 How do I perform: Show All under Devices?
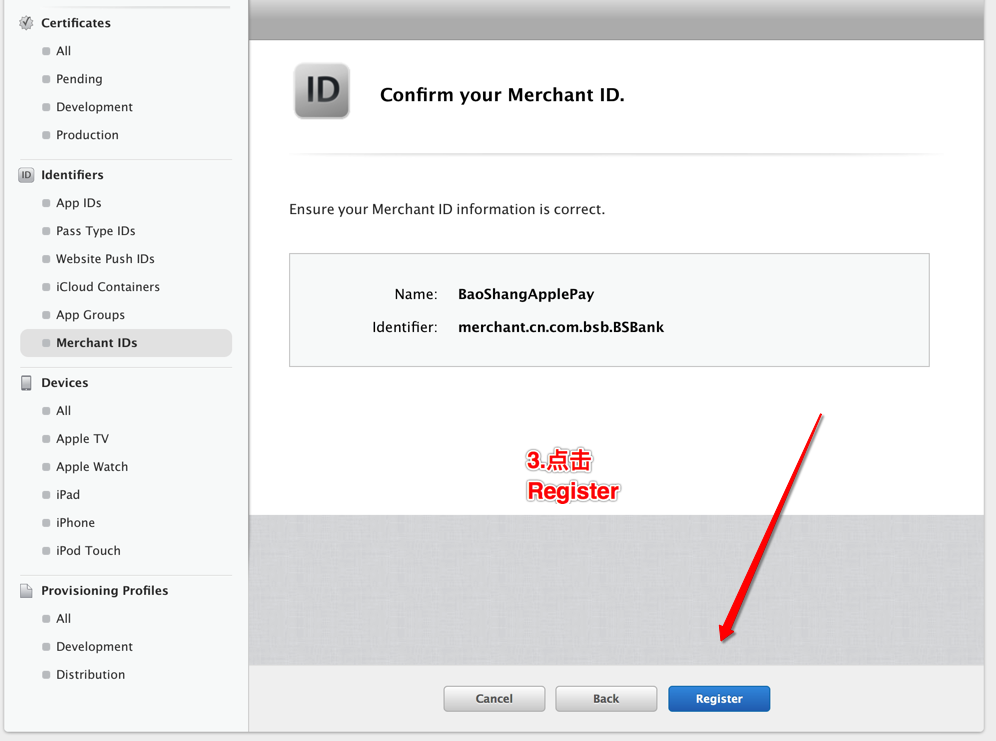[64, 411]
